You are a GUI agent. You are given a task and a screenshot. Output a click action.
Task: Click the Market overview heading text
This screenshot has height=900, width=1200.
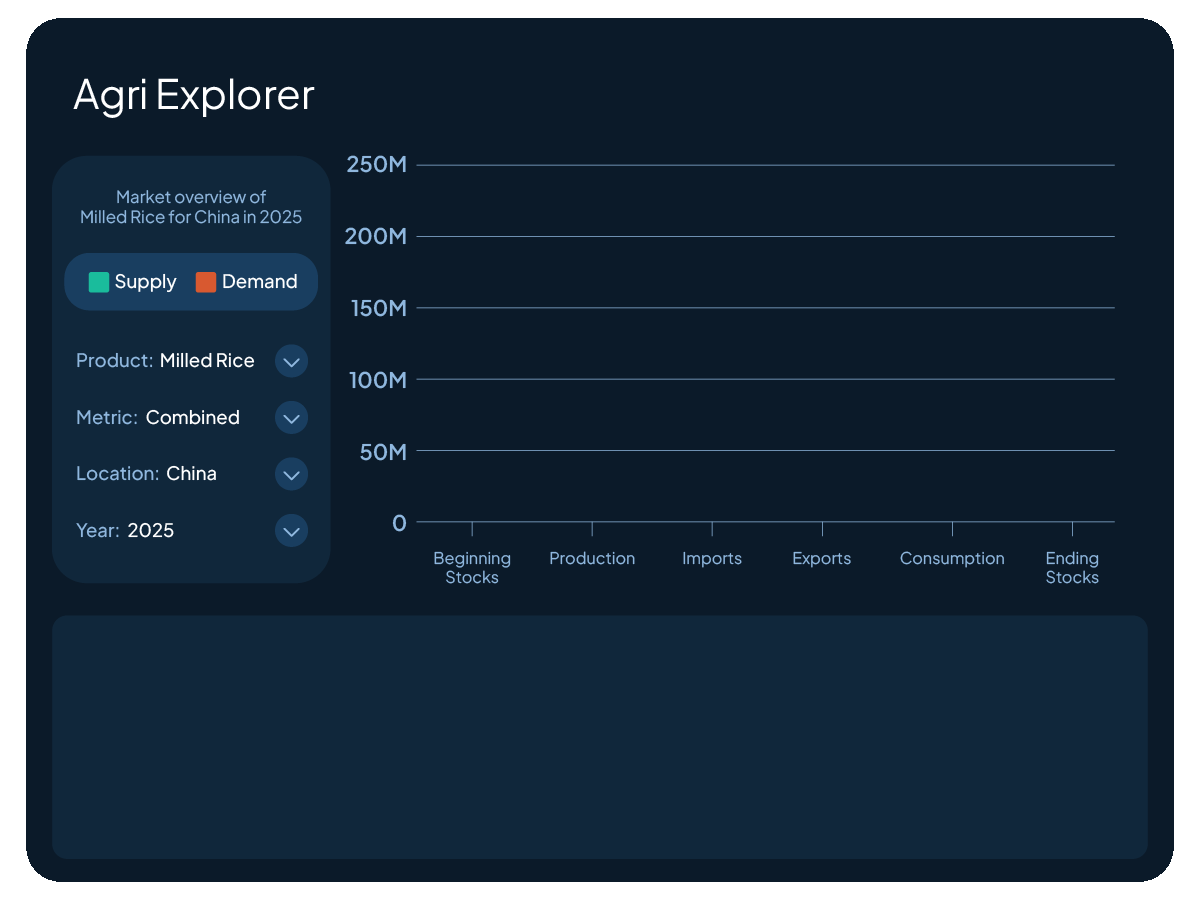tap(191, 207)
